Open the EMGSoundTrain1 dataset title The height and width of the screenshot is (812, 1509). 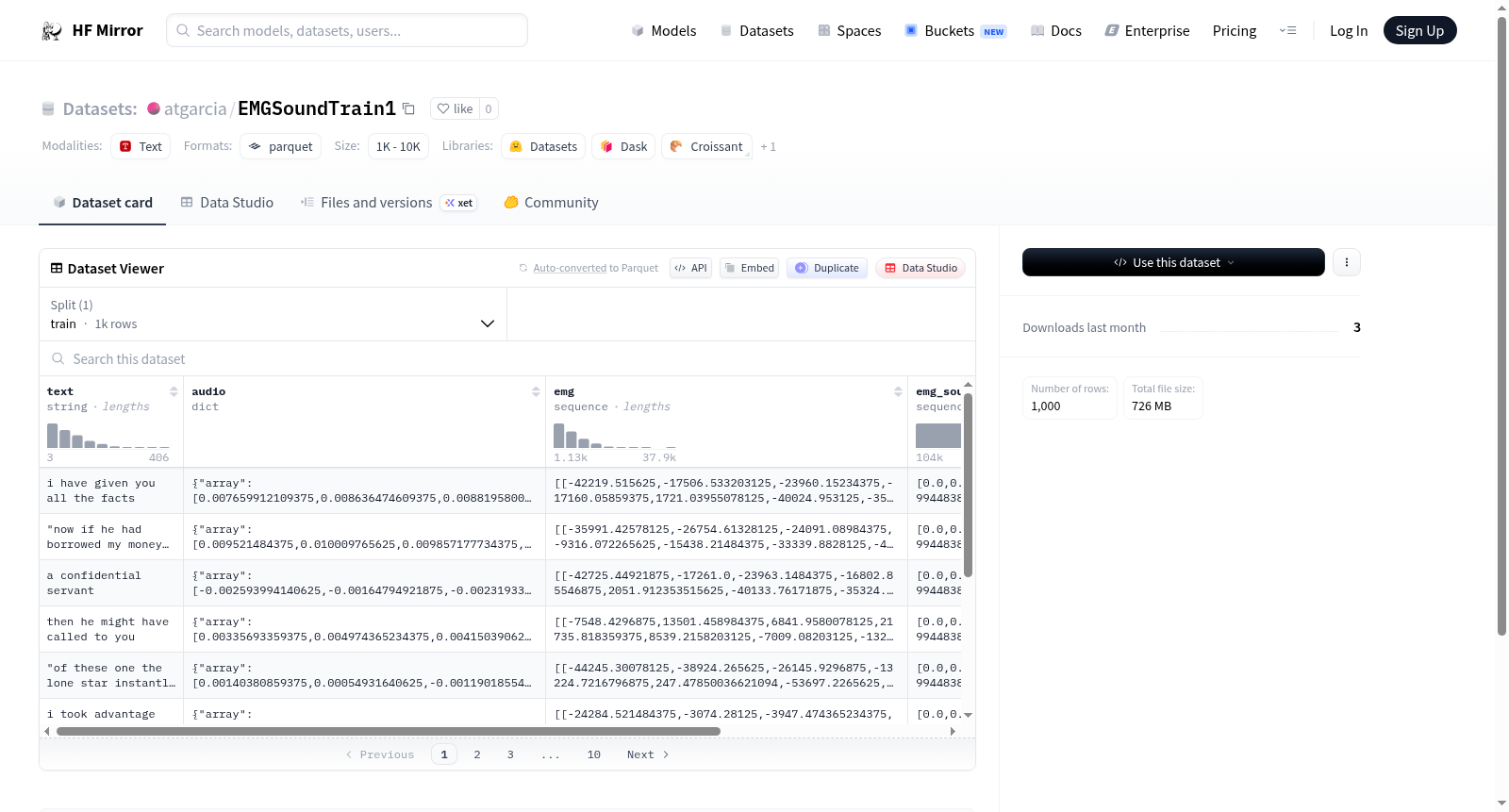(317, 108)
